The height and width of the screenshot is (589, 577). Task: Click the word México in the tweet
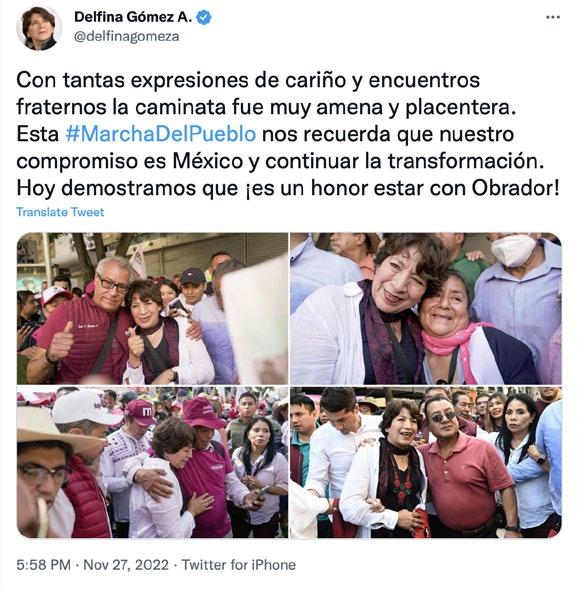(x=208, y=161)
